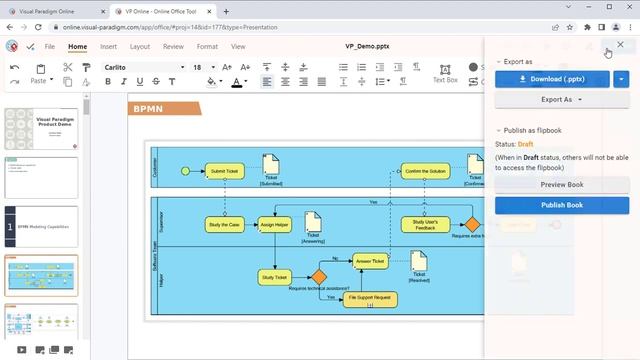The width and height of the screenshot is (640, 360).
Task: Toggle Italic formatting
Action: (x=124, y=82)
